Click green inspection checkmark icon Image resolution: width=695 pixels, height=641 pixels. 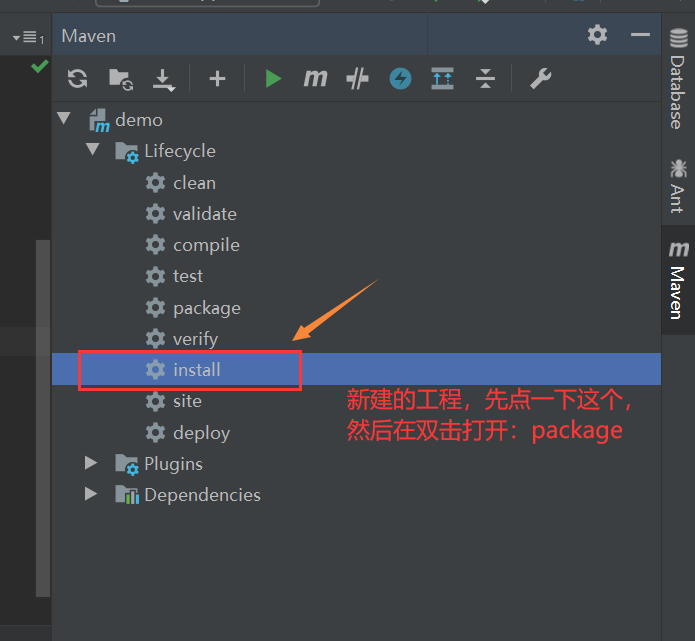39,66
